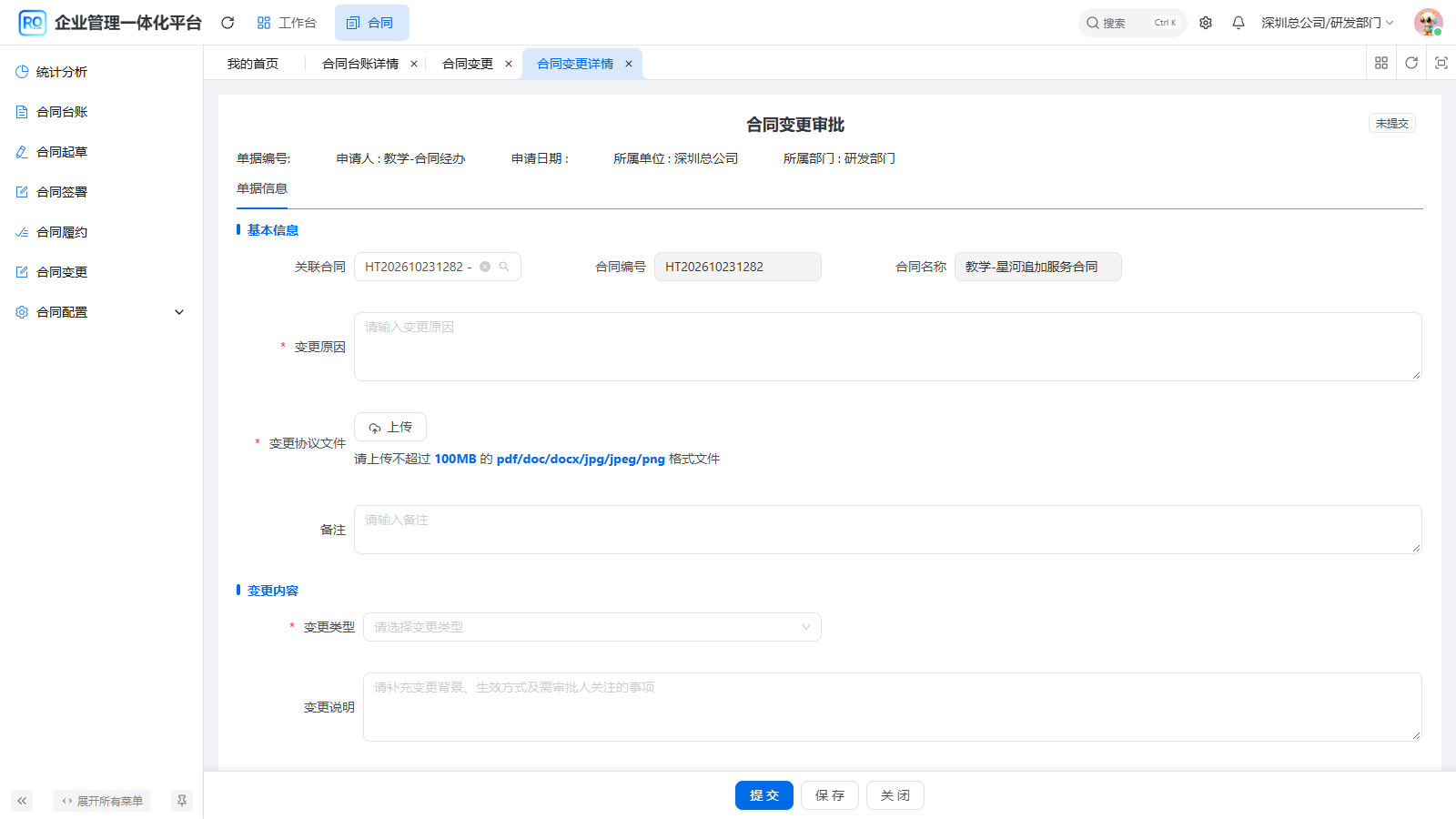The image size is (1456, 819).
Task: Switch to the 我的首页 tab
Action: click(x=253, y=64)
